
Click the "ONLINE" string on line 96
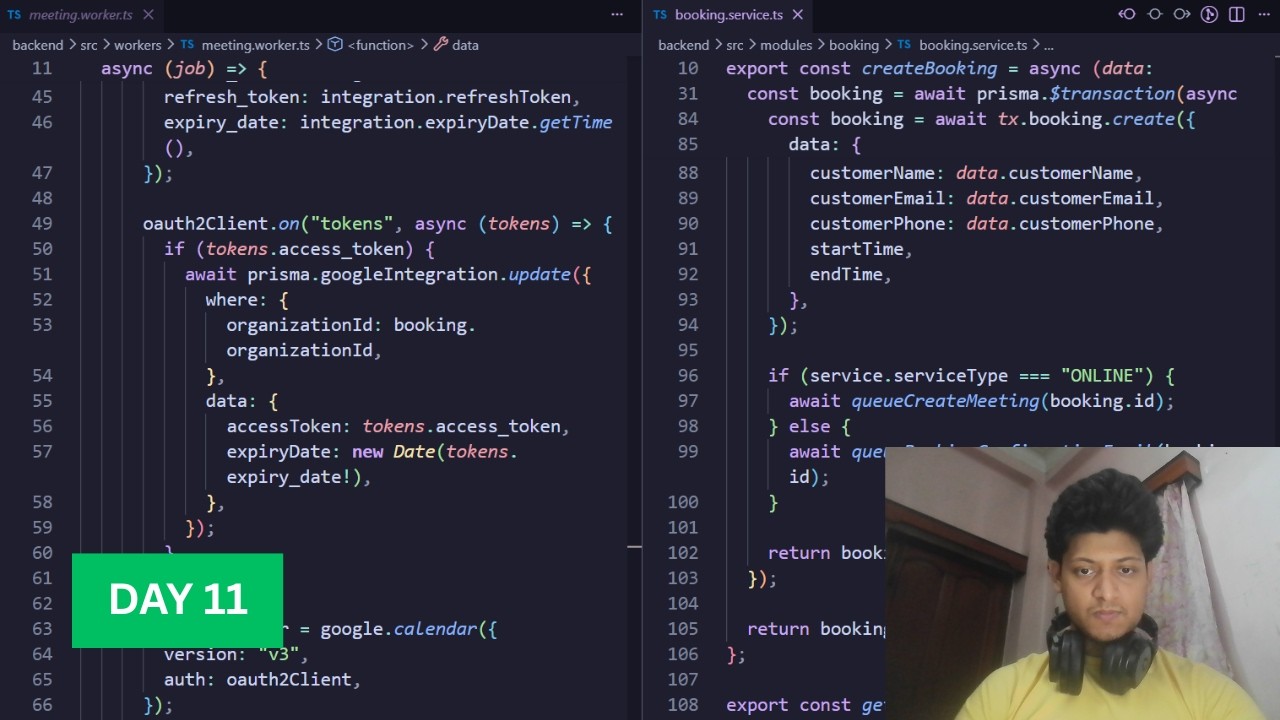[1102, 376]
